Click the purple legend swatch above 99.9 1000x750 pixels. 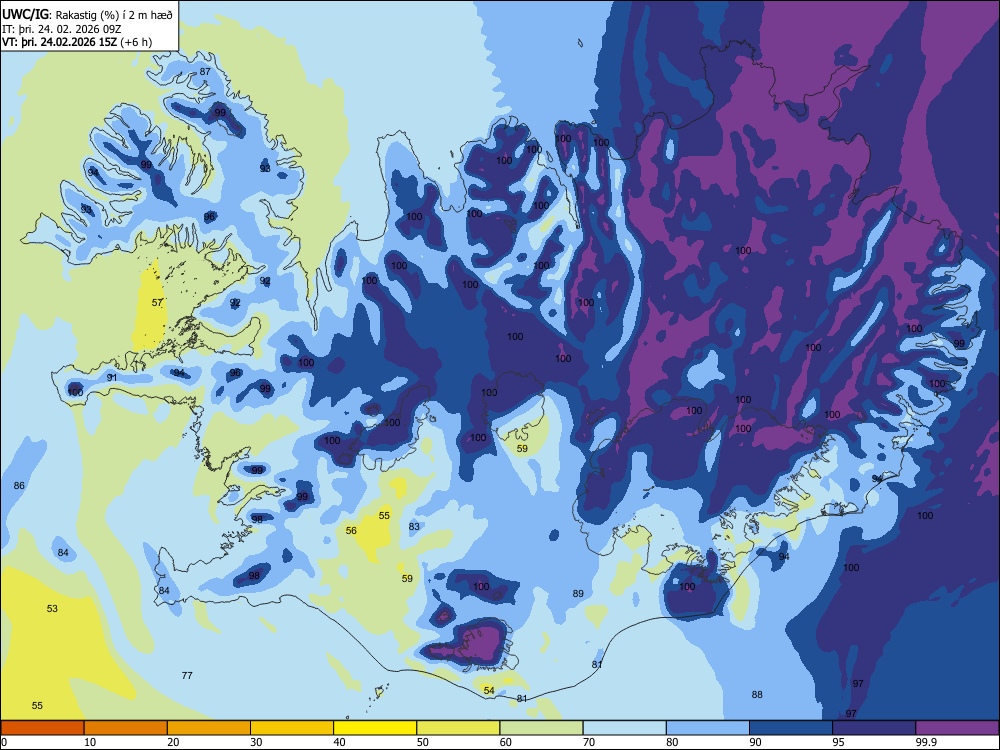click(957, 728)
